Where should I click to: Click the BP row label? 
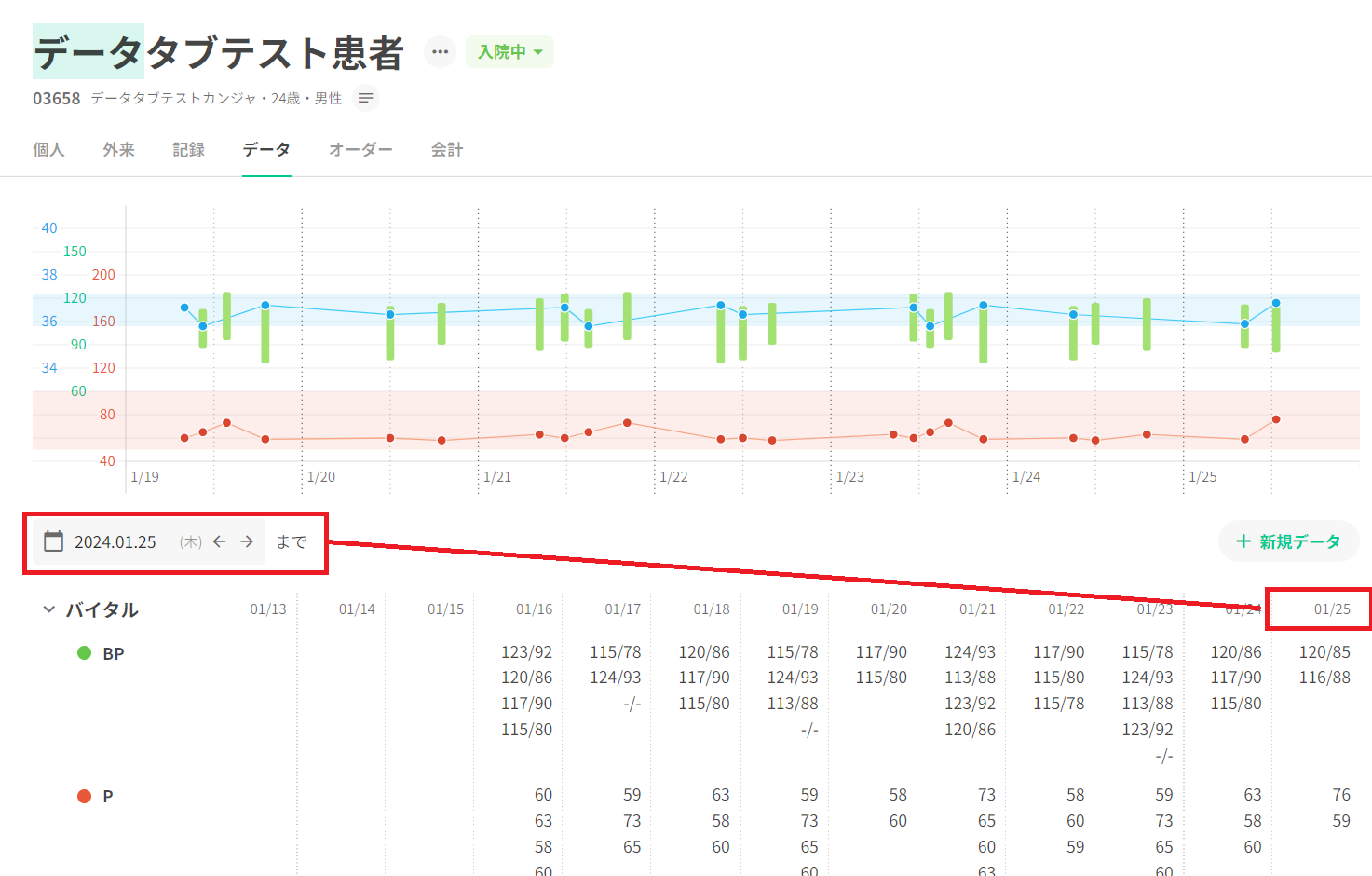click(114, 654)
